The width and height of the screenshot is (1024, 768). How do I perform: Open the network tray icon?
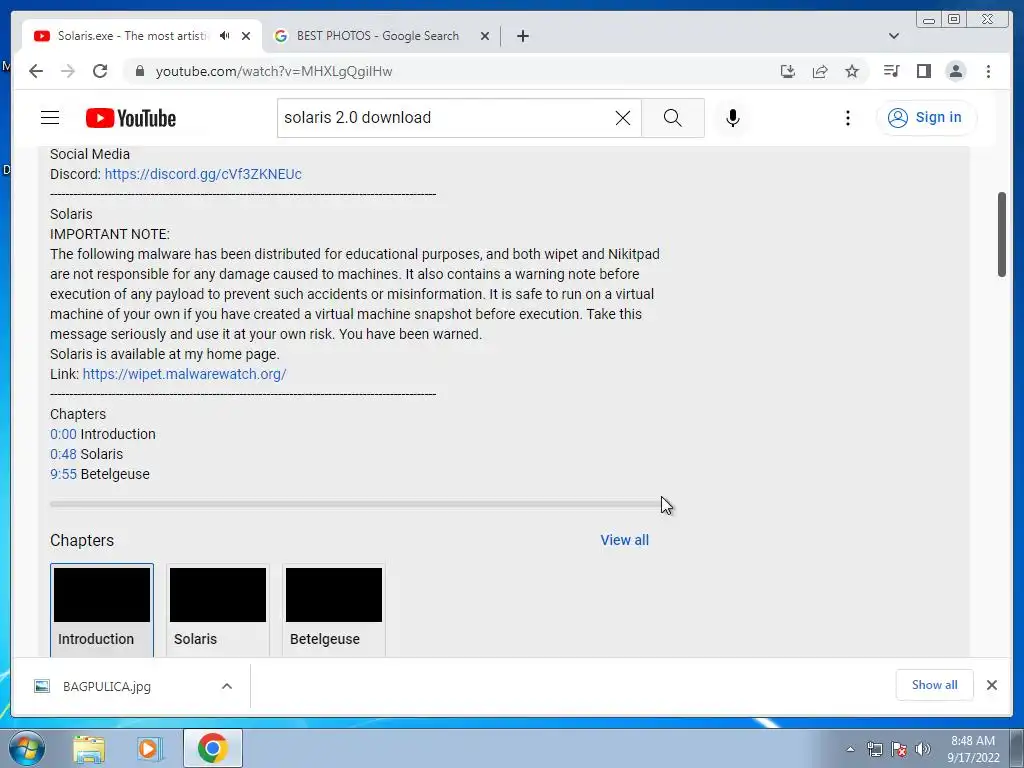pos(874,749)
